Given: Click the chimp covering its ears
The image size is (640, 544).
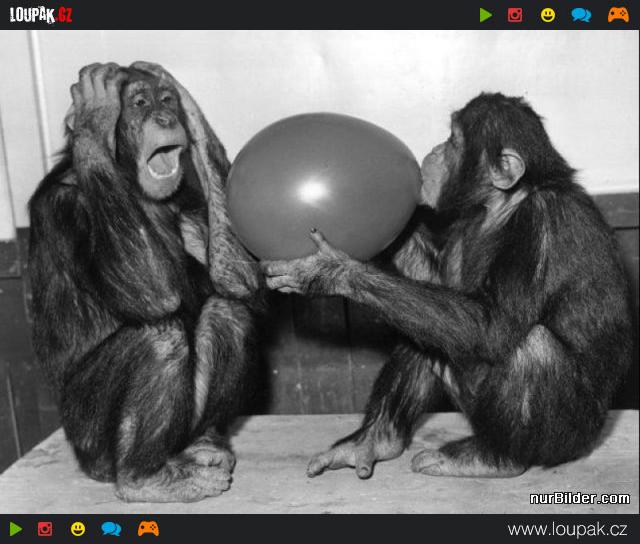Looking at the screenshot, I should pyautogui.click(x=140, y=300).
